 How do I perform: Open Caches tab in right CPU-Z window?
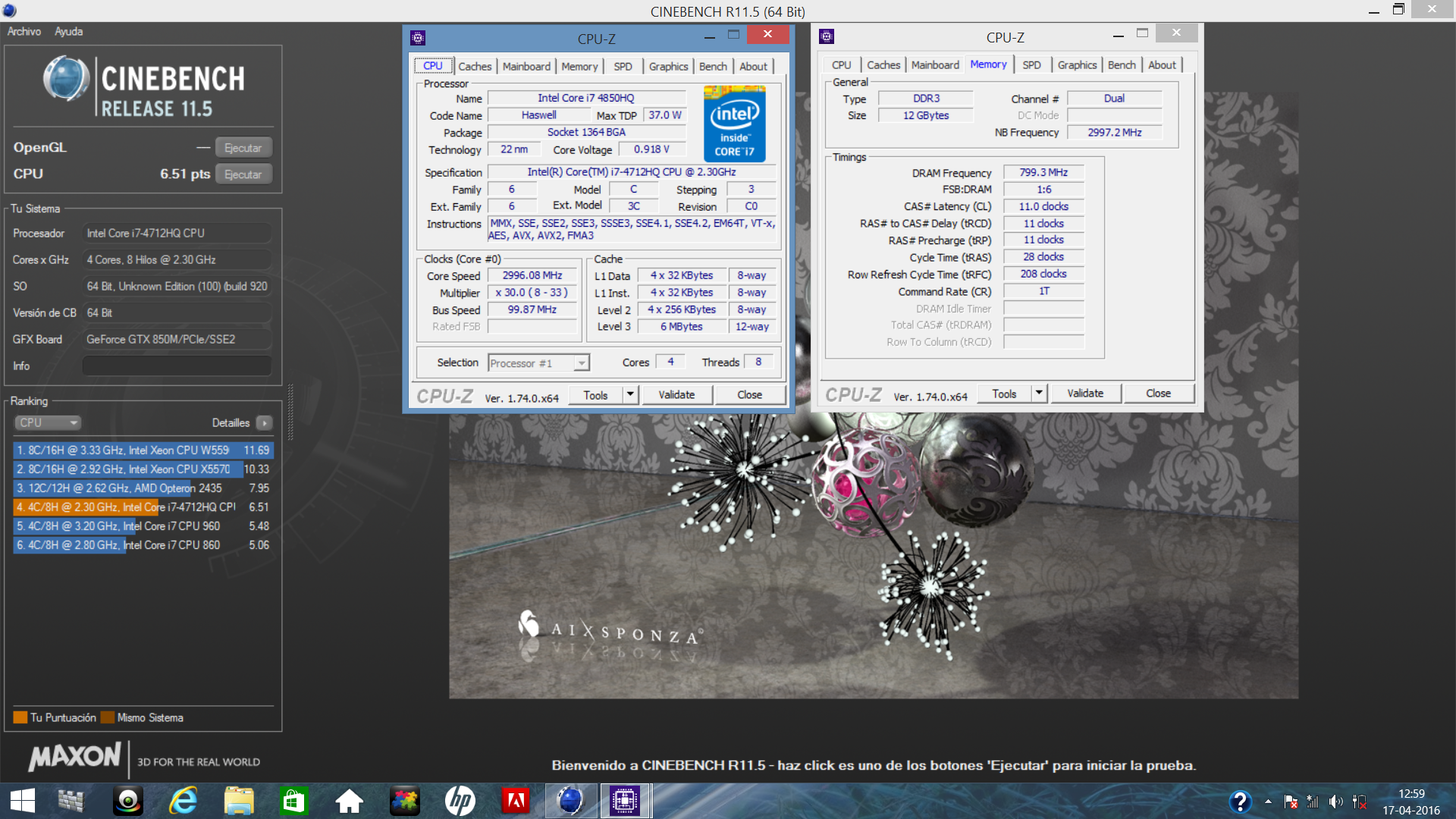point(883,65)
